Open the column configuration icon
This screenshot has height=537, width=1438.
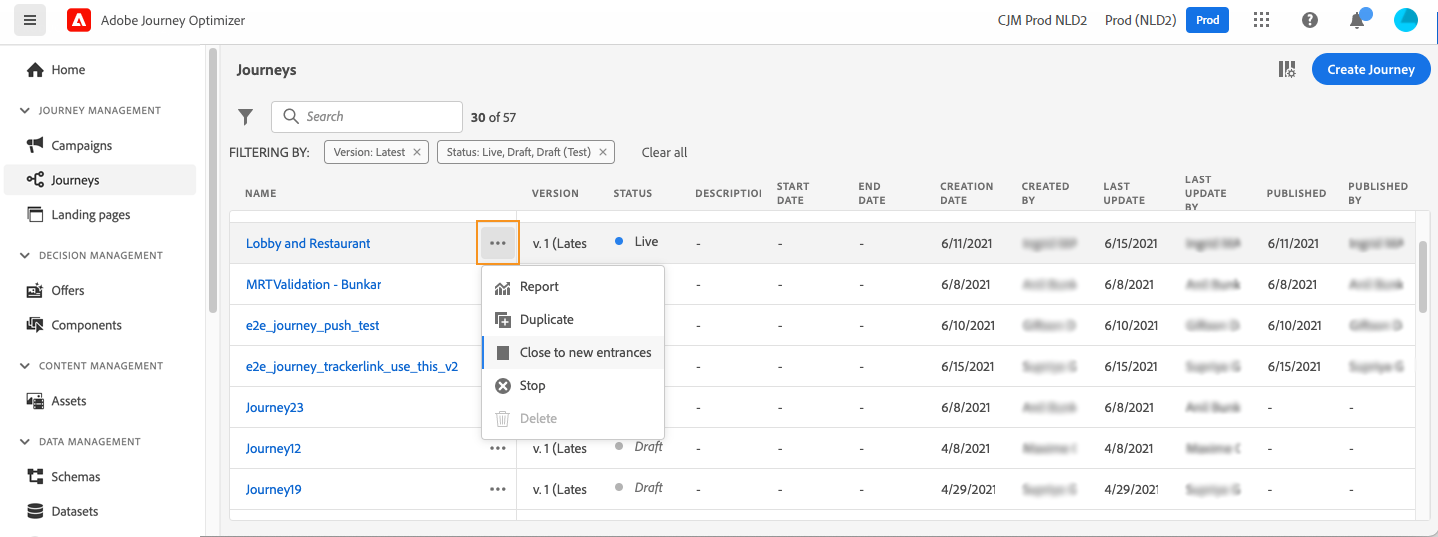tap(1287, 69)
